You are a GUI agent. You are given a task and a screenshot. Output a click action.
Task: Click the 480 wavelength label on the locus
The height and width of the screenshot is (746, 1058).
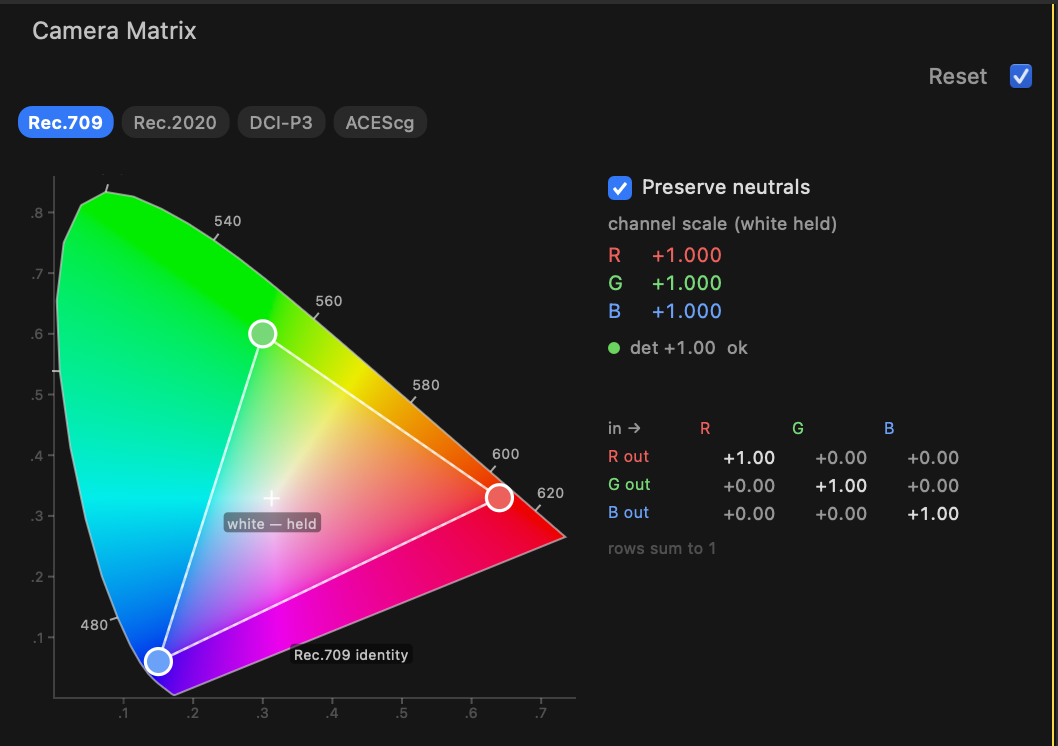(94, 625)
